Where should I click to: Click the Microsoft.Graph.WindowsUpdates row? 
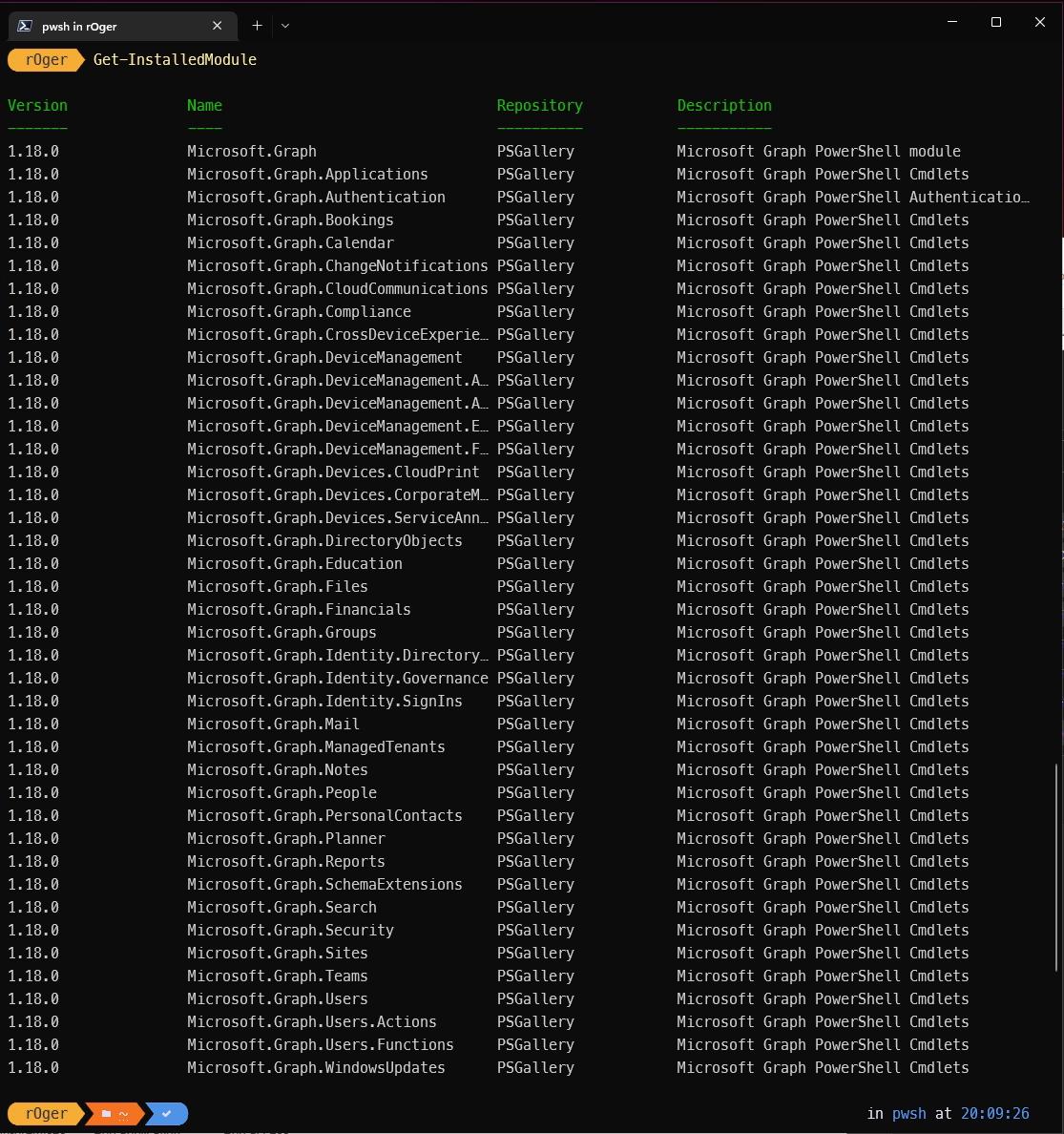coord(316,1067)
